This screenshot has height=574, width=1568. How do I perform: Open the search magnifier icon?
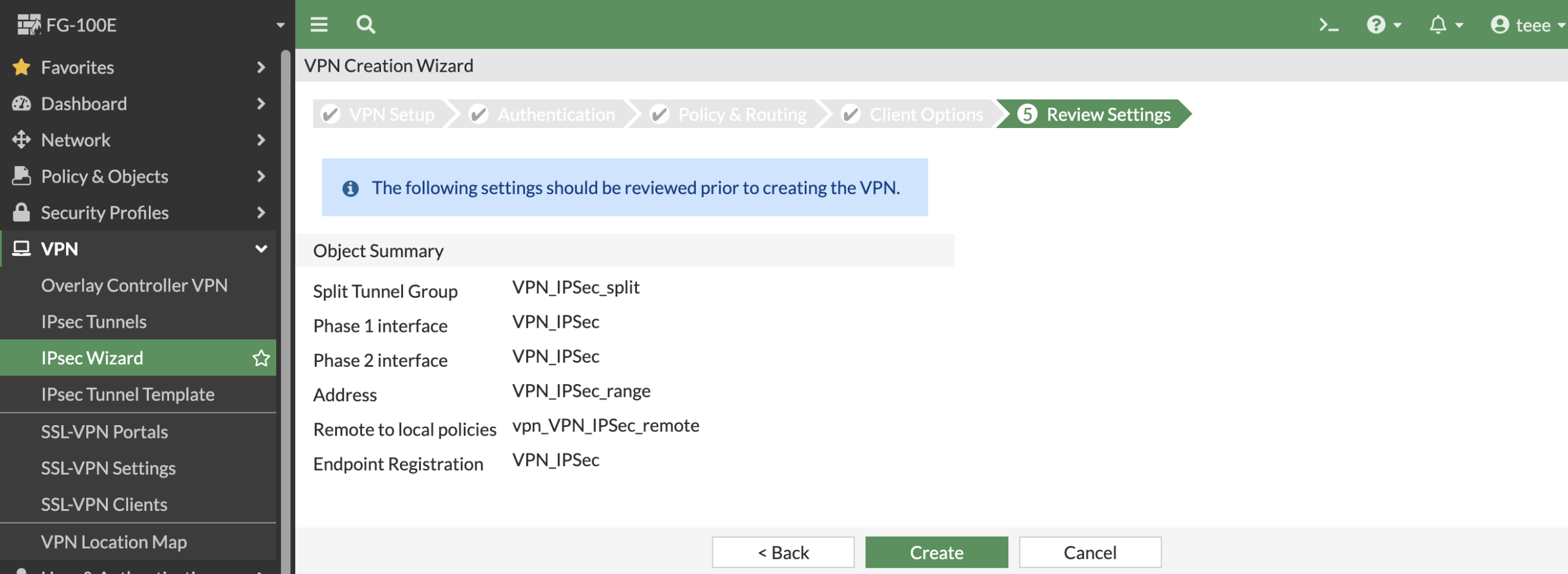tap(366, 25)
